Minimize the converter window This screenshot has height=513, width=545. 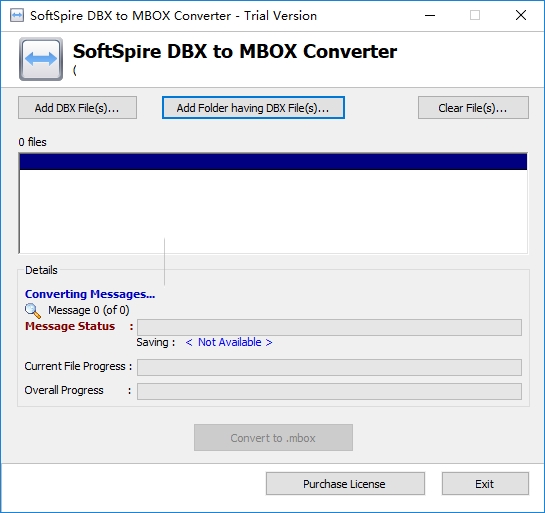point(430,15)
